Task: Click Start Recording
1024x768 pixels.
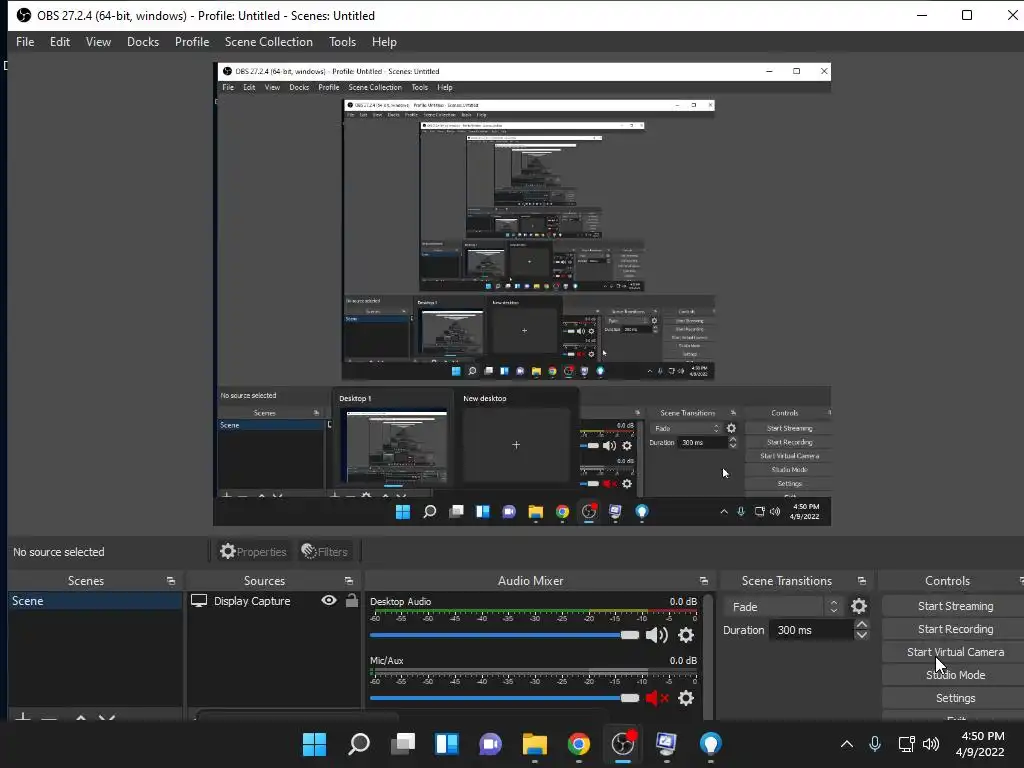Action: point(955,629)
